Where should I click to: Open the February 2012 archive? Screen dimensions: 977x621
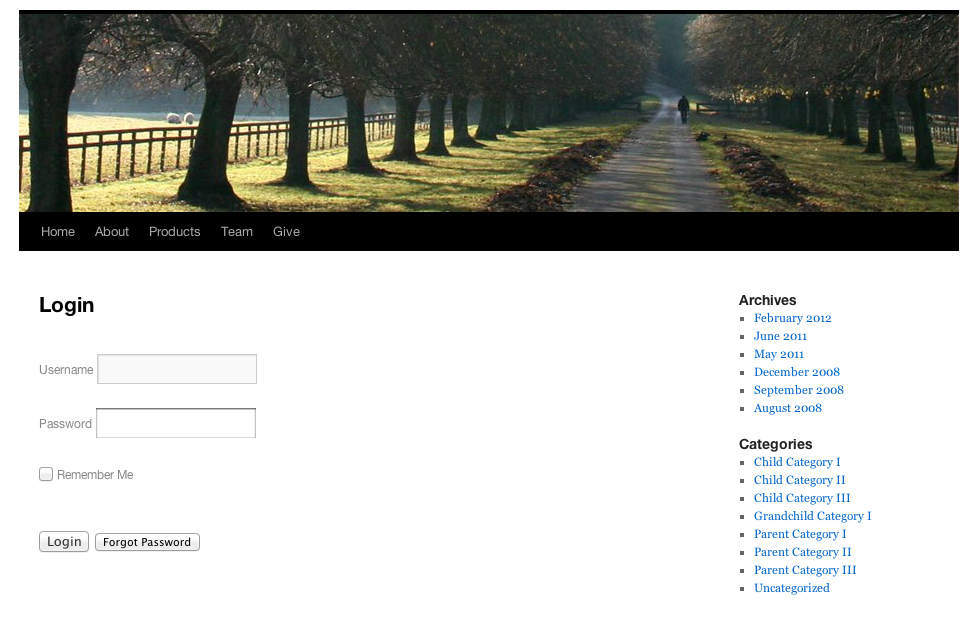coord(792,317)
